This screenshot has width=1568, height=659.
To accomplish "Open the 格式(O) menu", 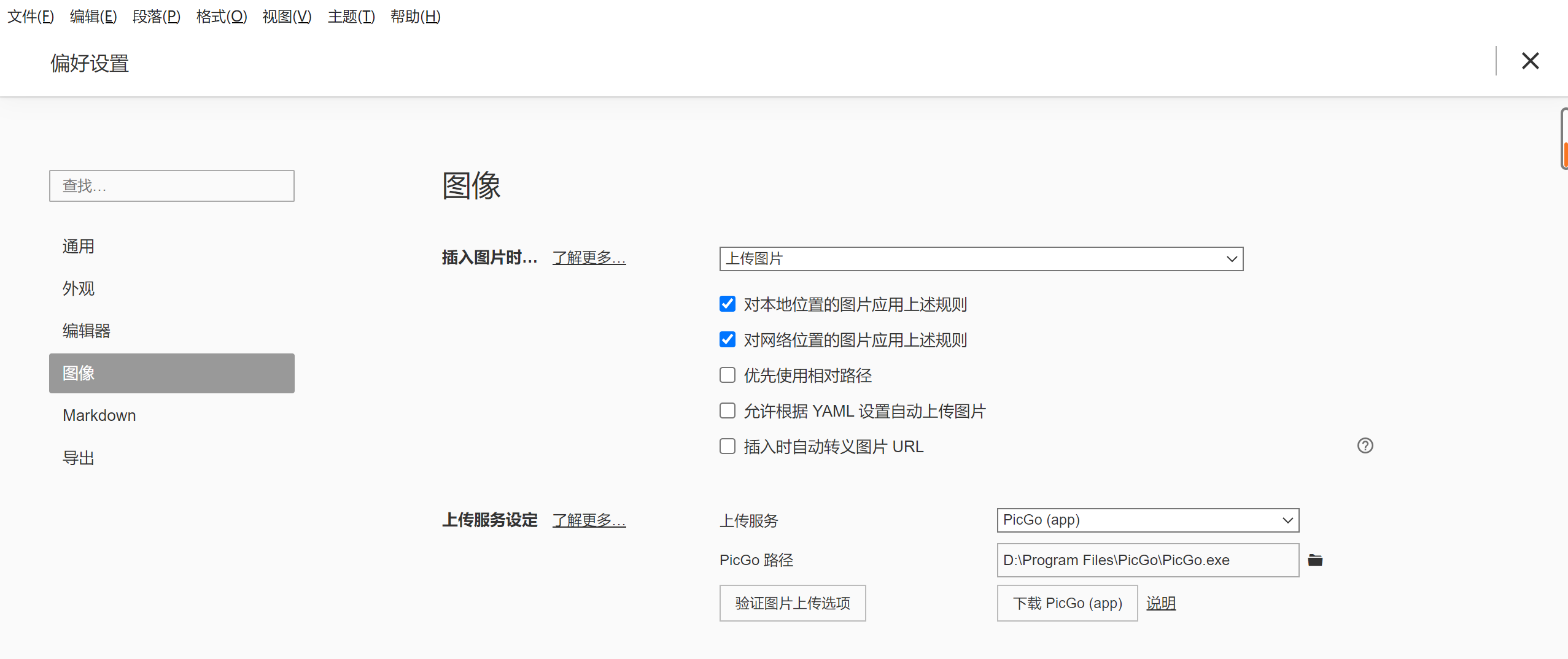I will pyautogui.click(x=222, y=17).
